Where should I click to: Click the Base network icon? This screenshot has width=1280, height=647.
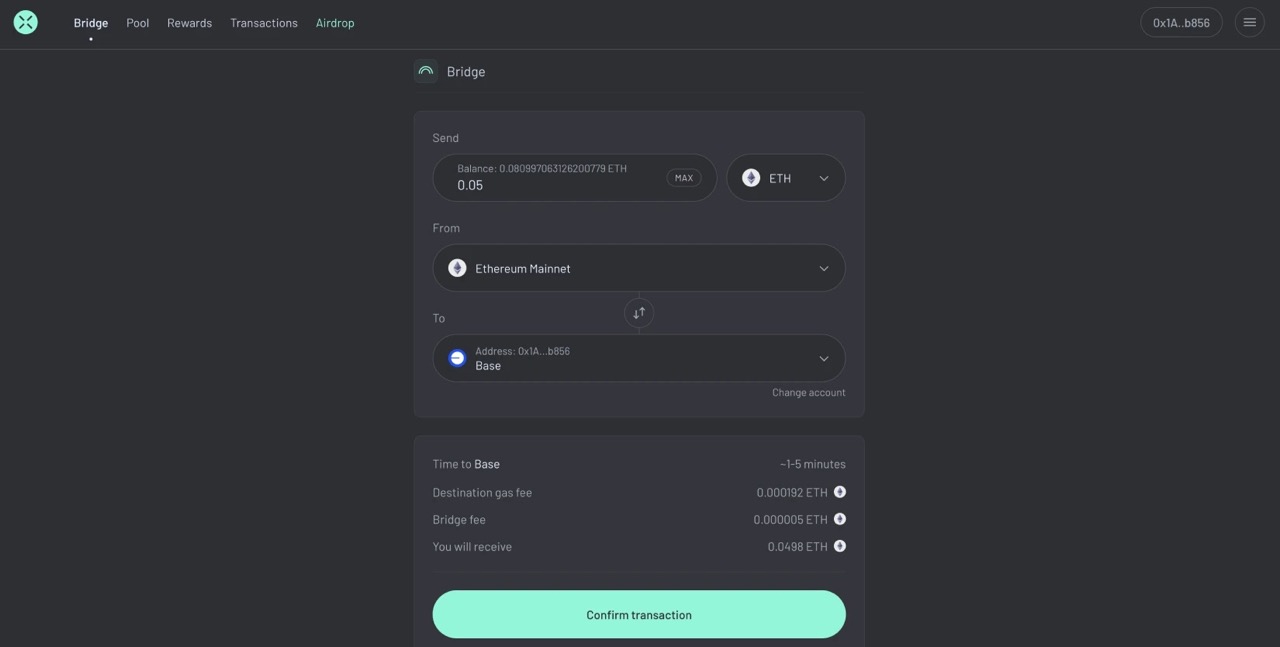tap(455, 356)
